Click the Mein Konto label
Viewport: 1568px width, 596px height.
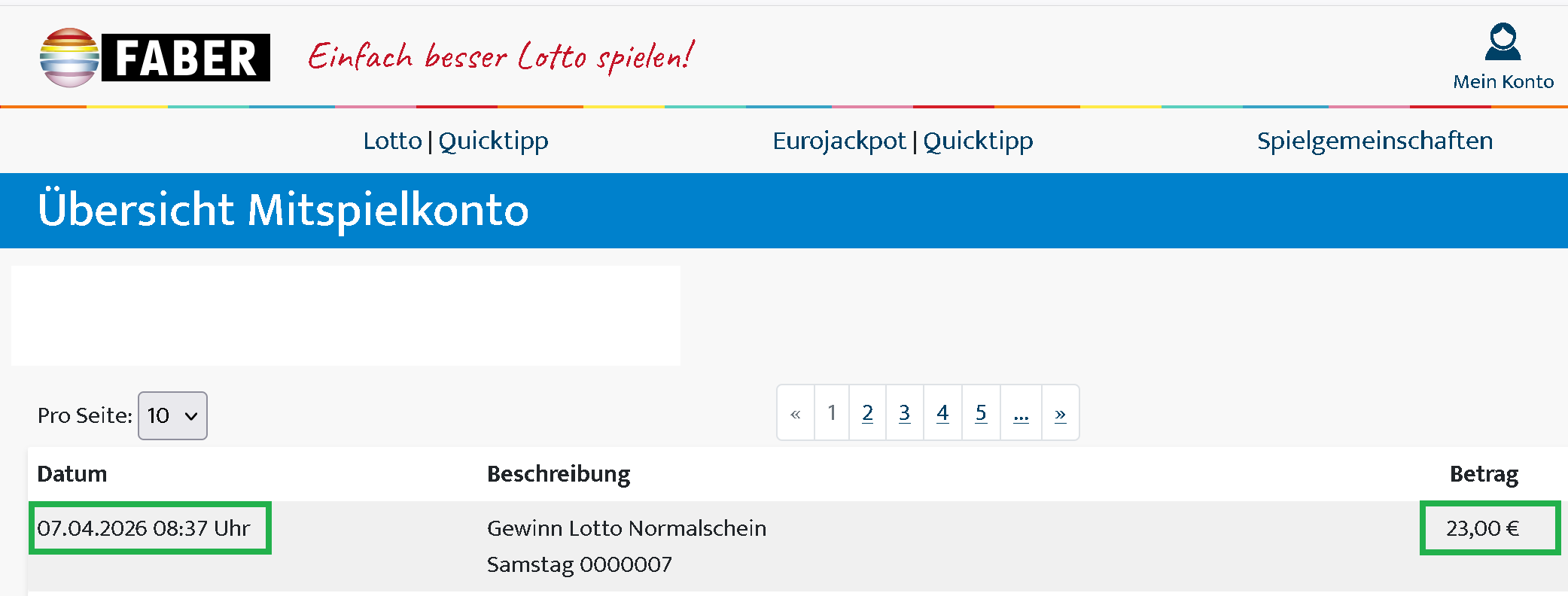(x=1503, y=82)
